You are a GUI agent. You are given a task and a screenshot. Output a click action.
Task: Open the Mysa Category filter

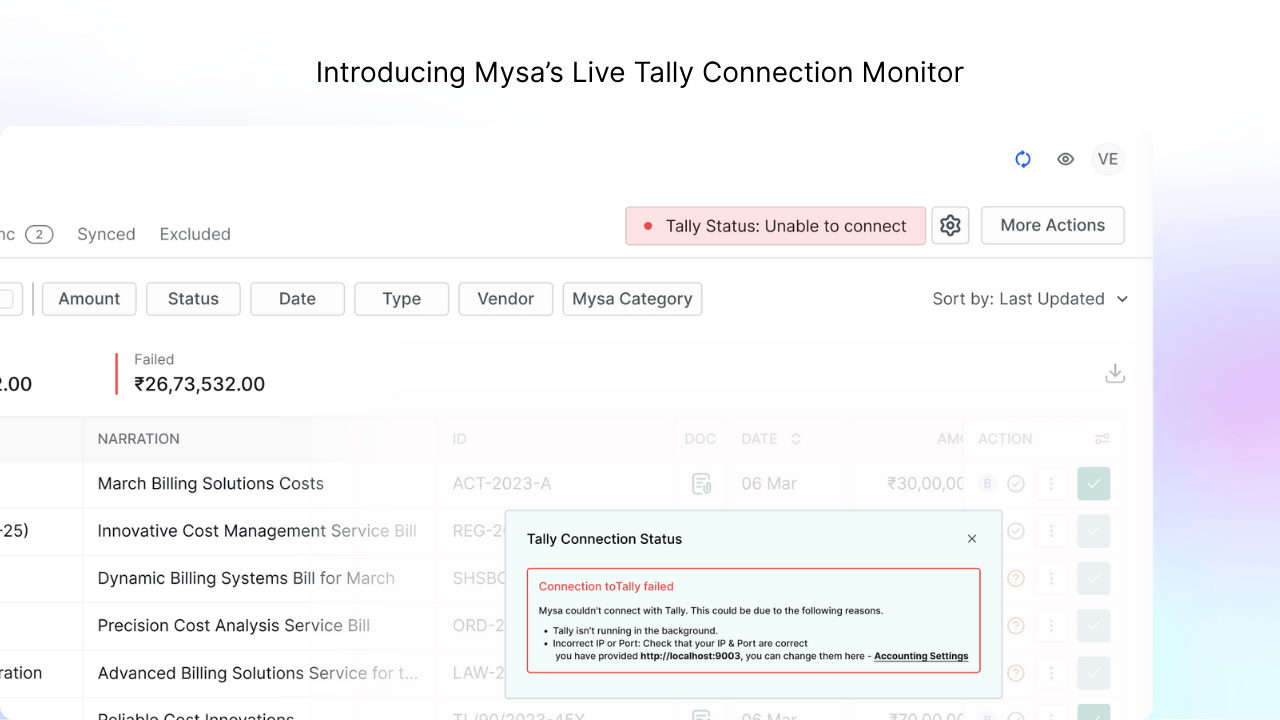[632, 299]
